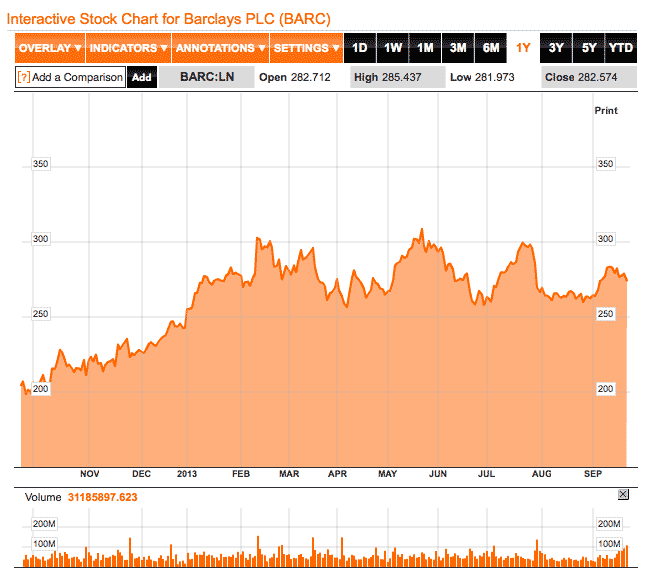Switch chart range to 1D

coord(360,48)
